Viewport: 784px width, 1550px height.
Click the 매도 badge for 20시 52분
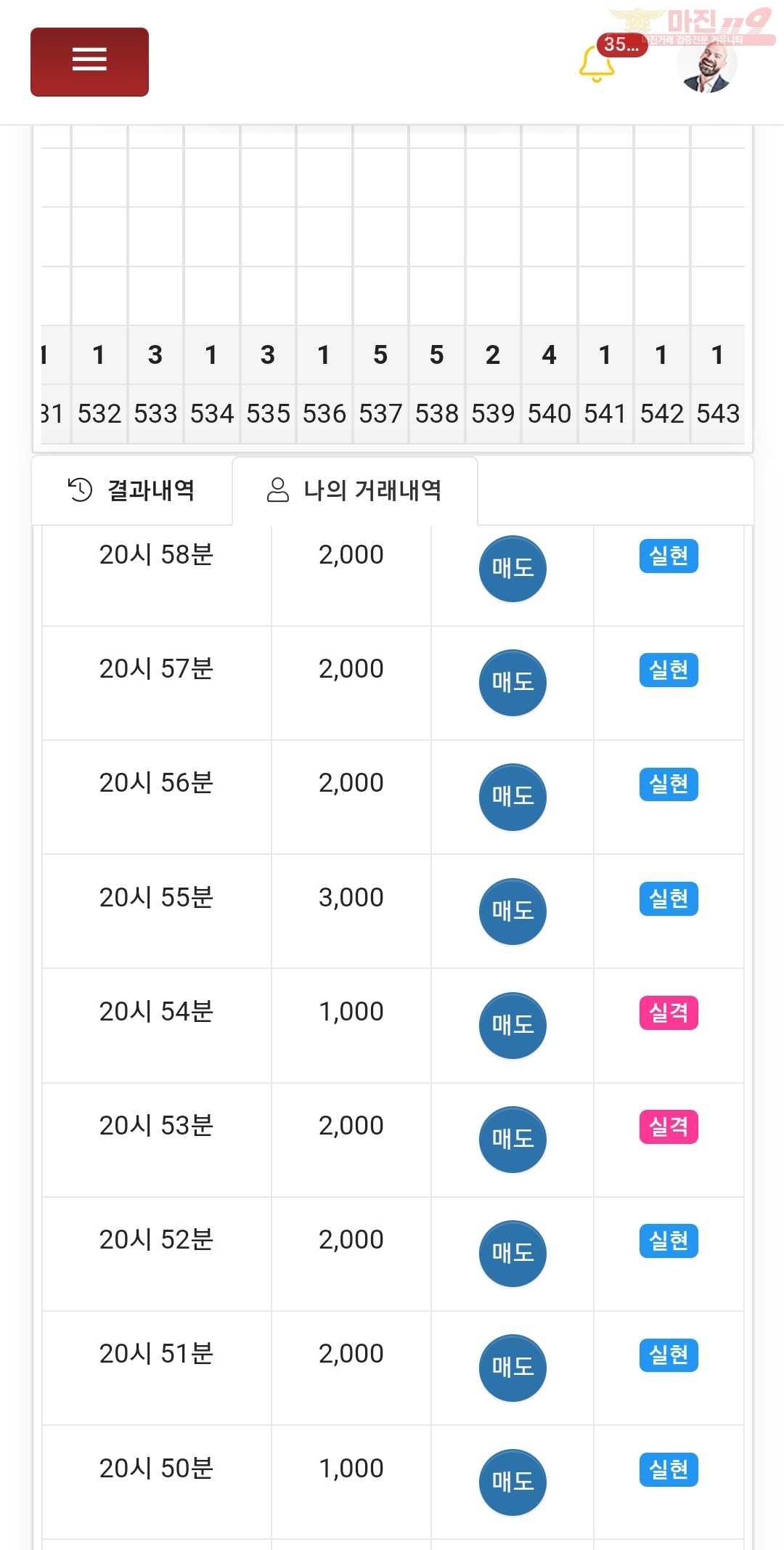coord(513,1254)
